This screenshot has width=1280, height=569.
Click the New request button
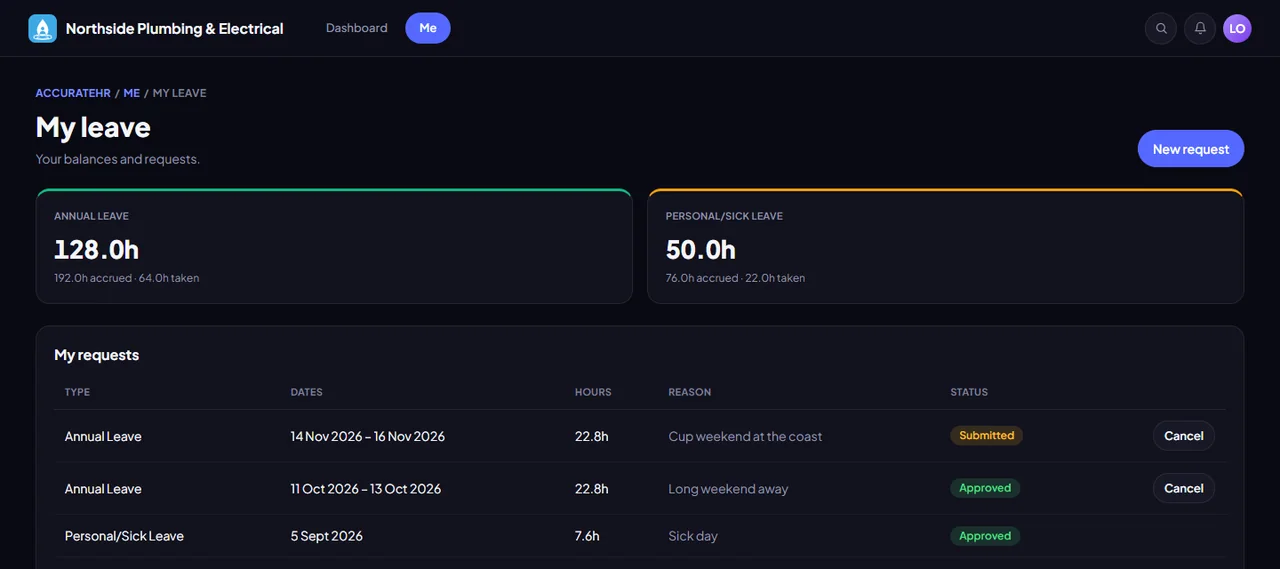(1190, 149)
